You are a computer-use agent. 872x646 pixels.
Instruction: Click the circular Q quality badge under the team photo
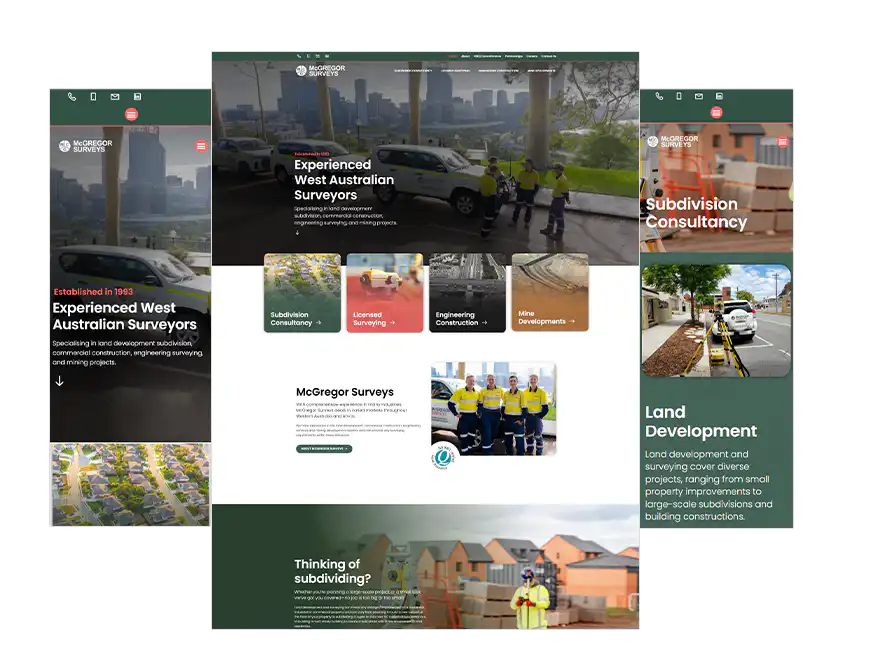444,457
